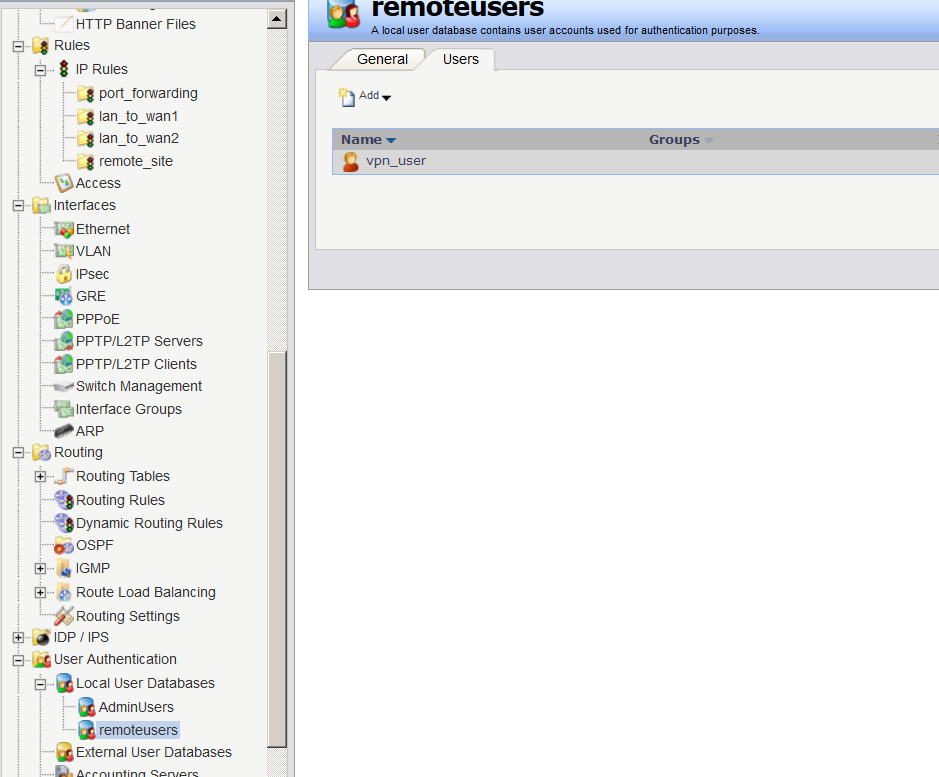Image resolution: width=939 pixels, height=777 pixels.
Task: Open Accounting Servers item
Action: pyautogui.click(x=137, y=772)
